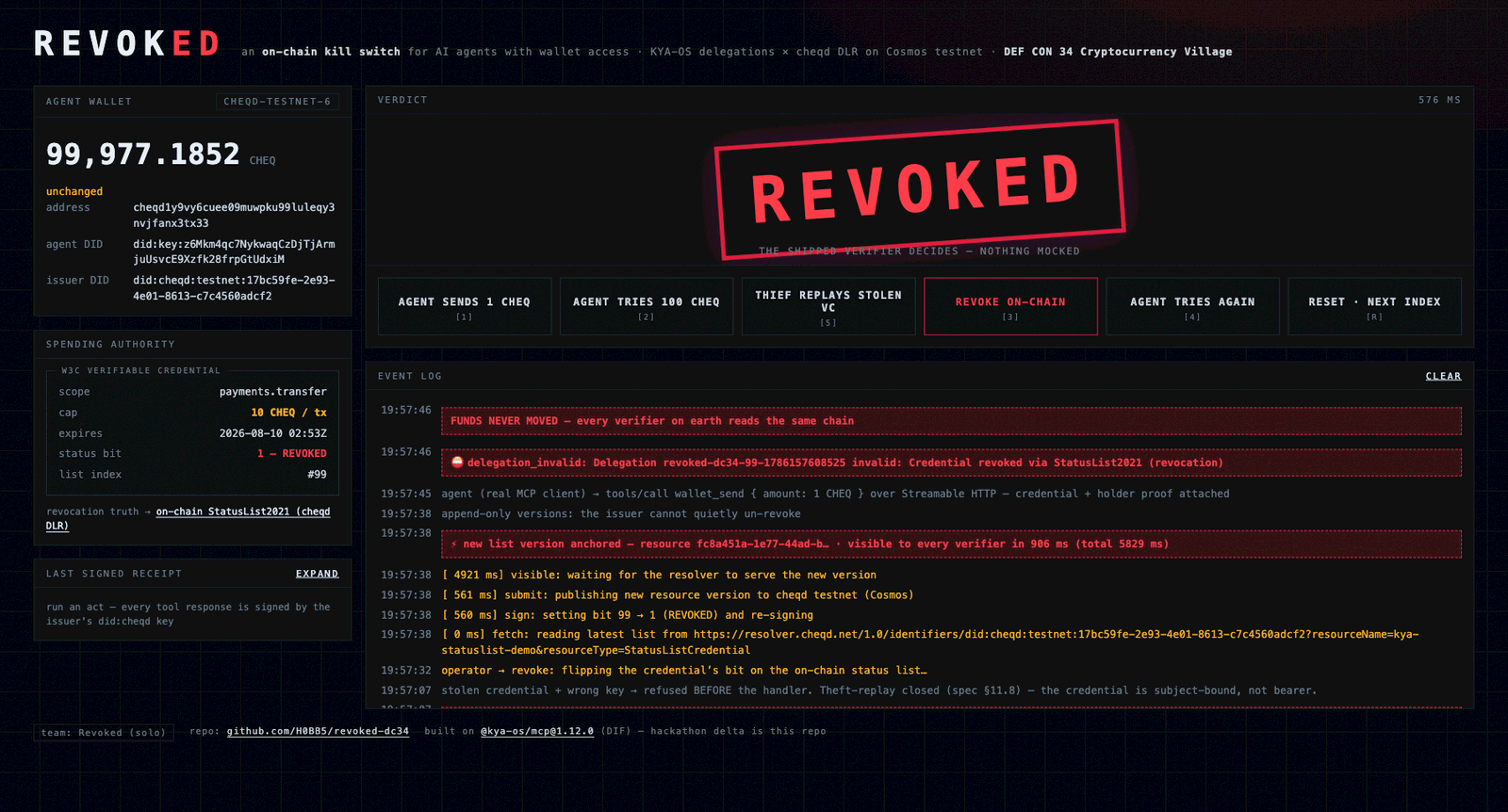This screenshot has width=1508, height=812.
Task: Click the 576 MS verdict timing
Action: (x=1439, y=100)
